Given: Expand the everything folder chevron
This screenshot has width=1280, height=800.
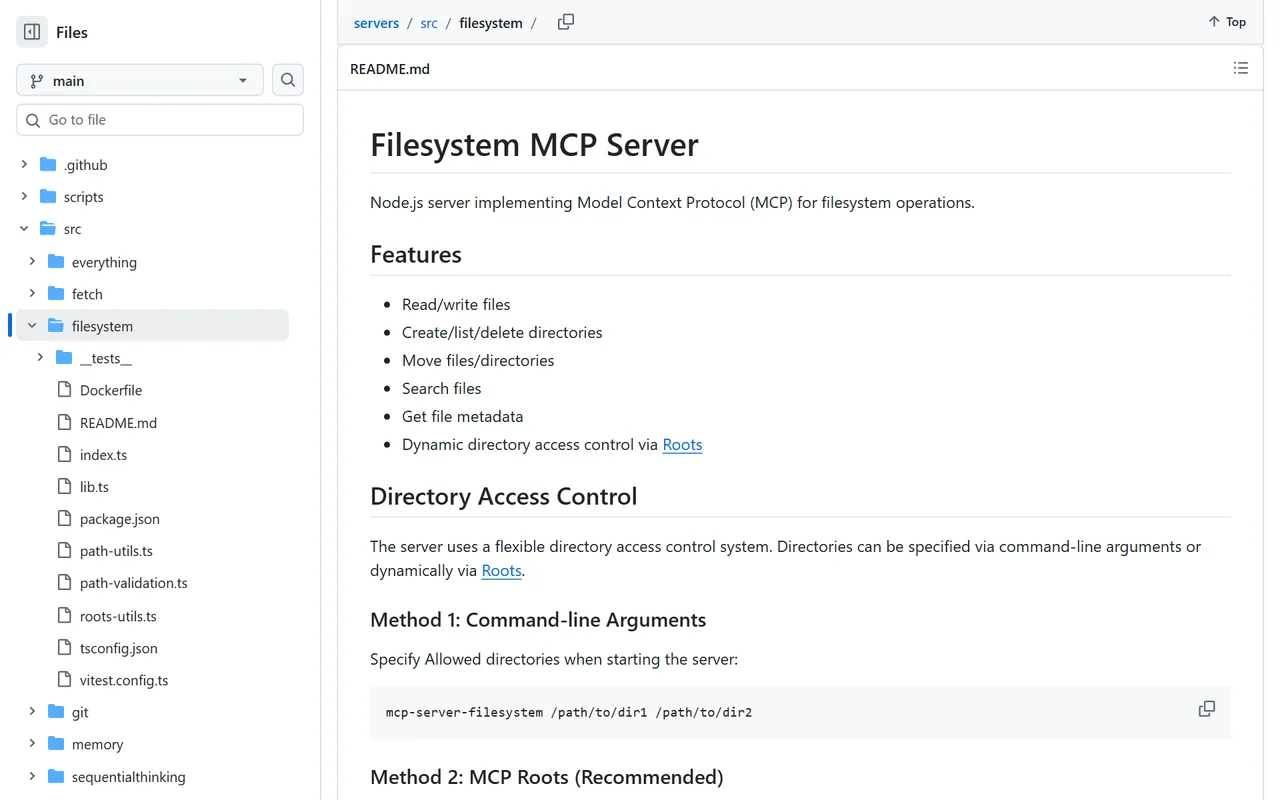Looking at the screenshot, I should [32, 261].
